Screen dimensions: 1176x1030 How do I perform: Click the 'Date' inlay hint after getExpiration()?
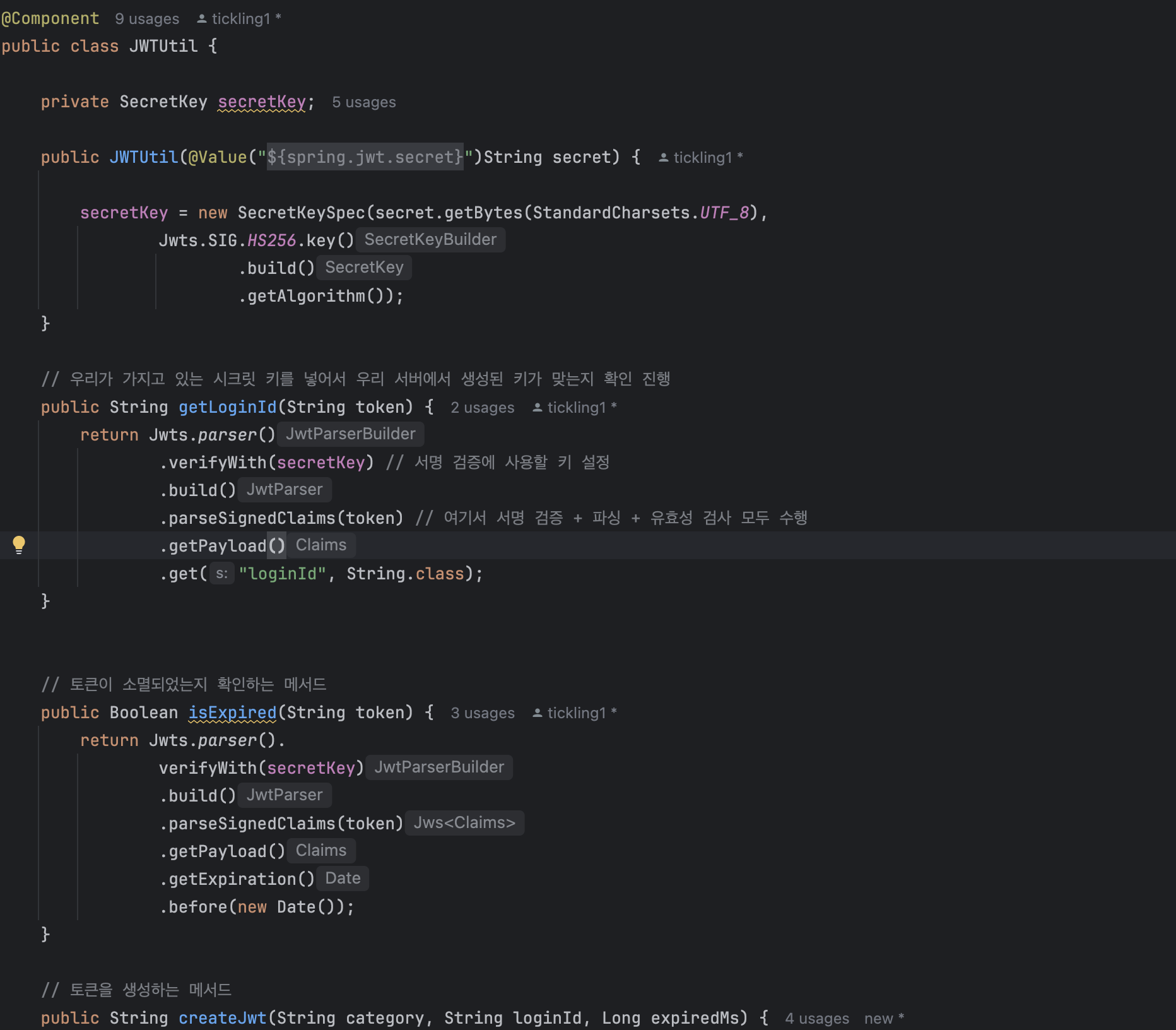343,879
